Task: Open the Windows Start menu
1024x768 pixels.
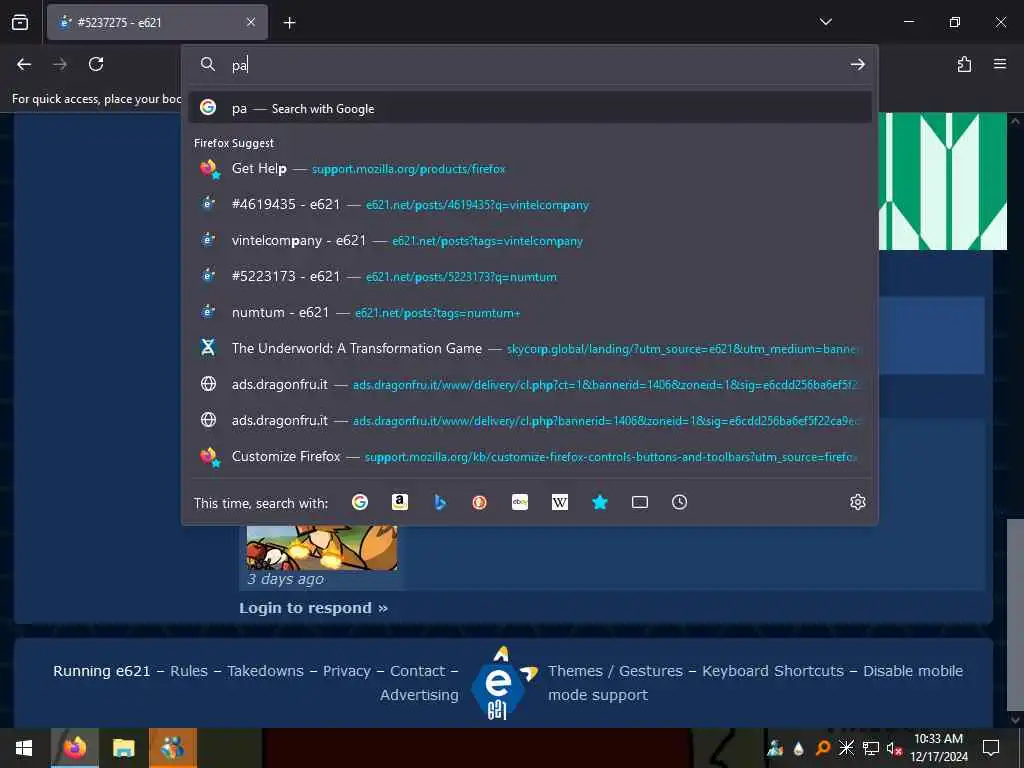Action: (24, 748)
